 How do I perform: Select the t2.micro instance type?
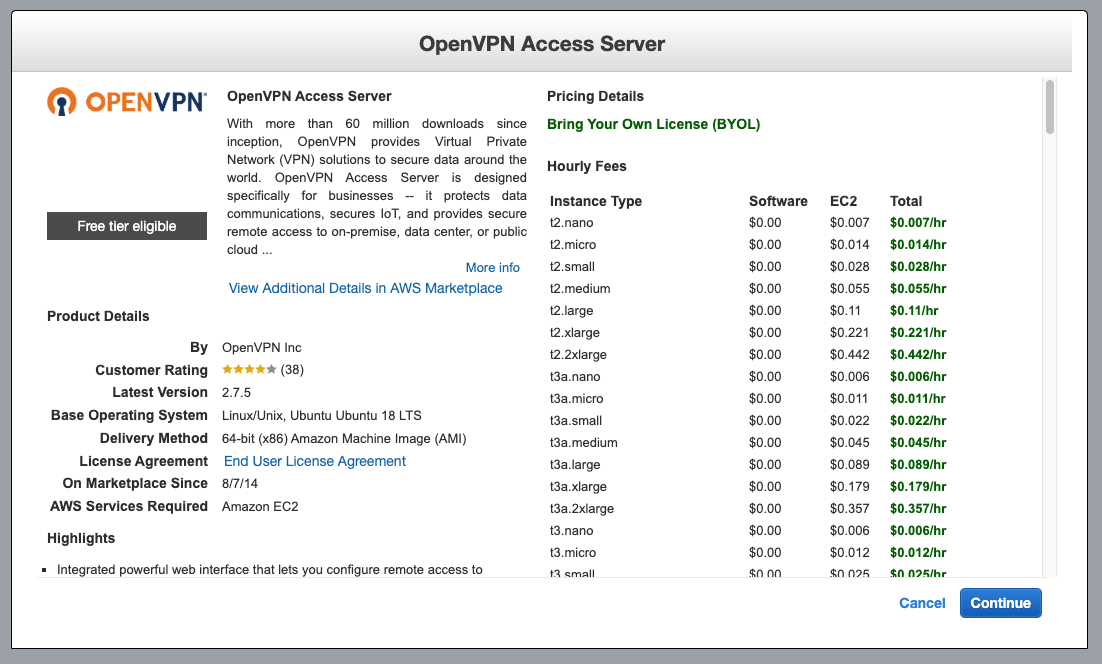pos(573,245)
